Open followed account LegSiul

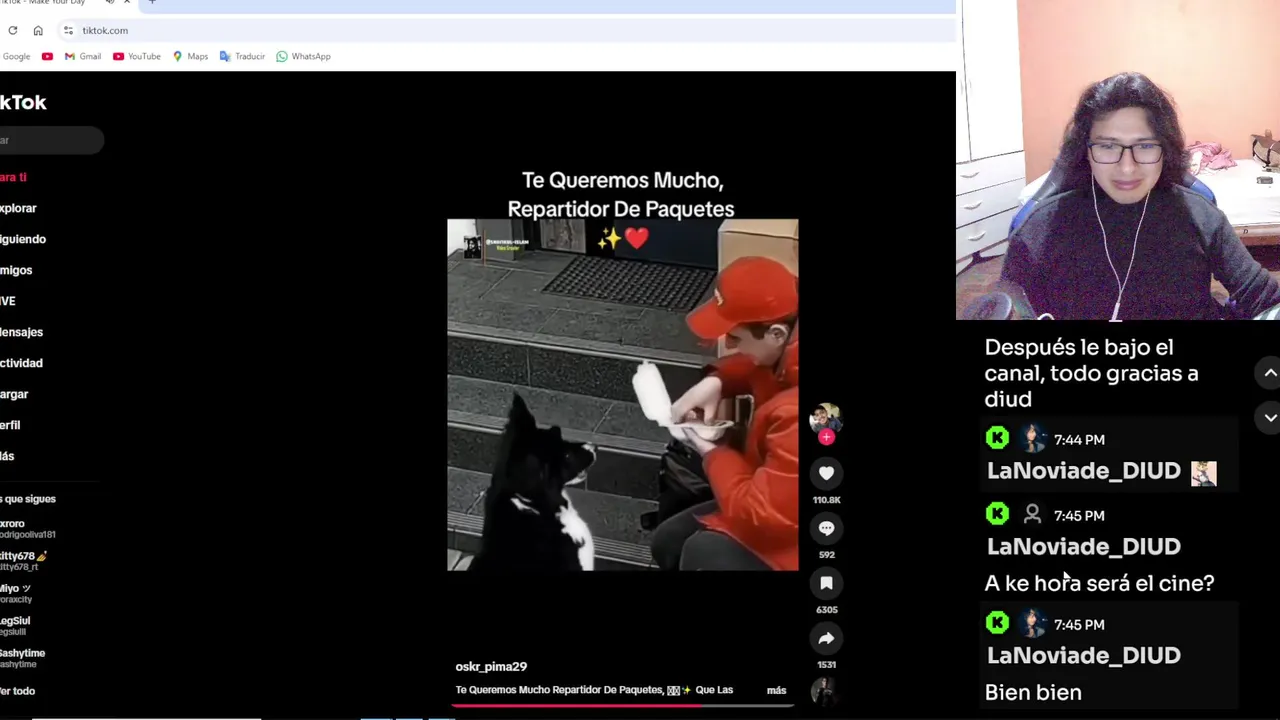[15, 626]
